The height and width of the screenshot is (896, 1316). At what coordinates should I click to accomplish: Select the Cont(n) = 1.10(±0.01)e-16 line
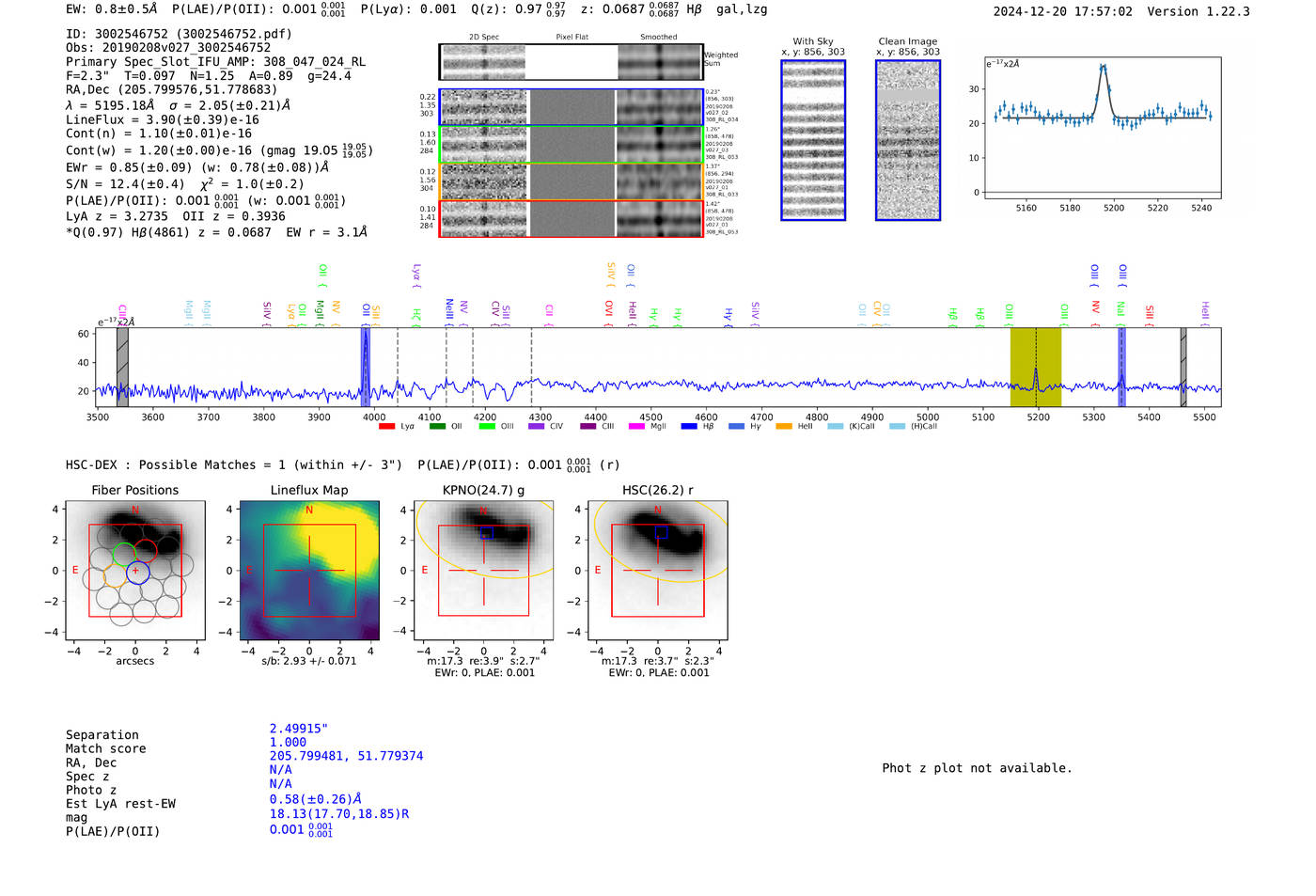[159, 134]
